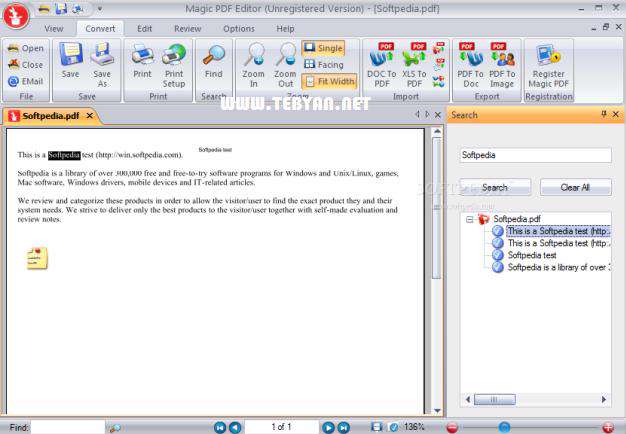Convert XLS To PDF
Image resolution: width=626 pixels, height=434 pixels.
[x=414, y=65]
